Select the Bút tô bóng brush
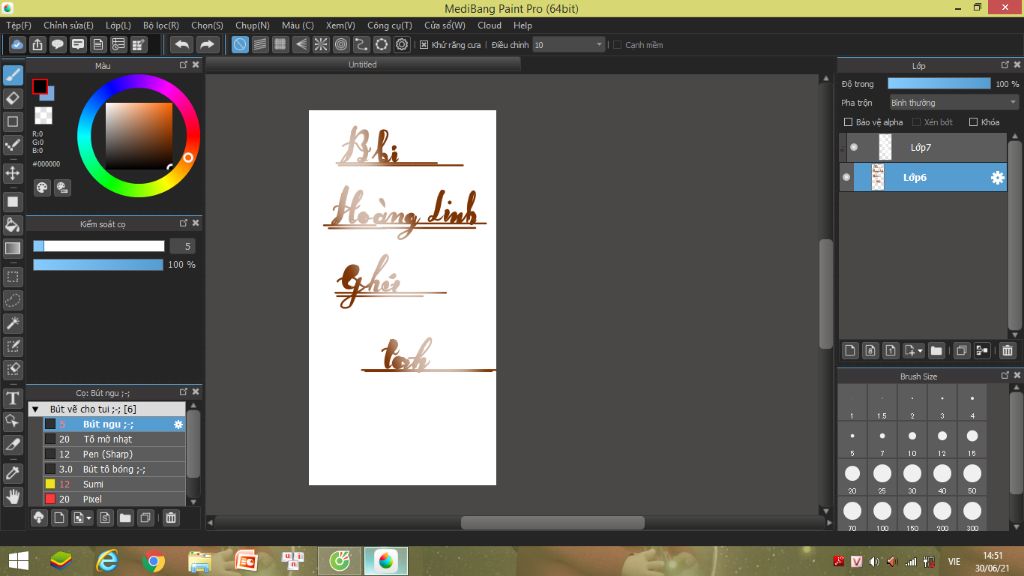This screenshot has width=1024, height=576. point(114,470)
